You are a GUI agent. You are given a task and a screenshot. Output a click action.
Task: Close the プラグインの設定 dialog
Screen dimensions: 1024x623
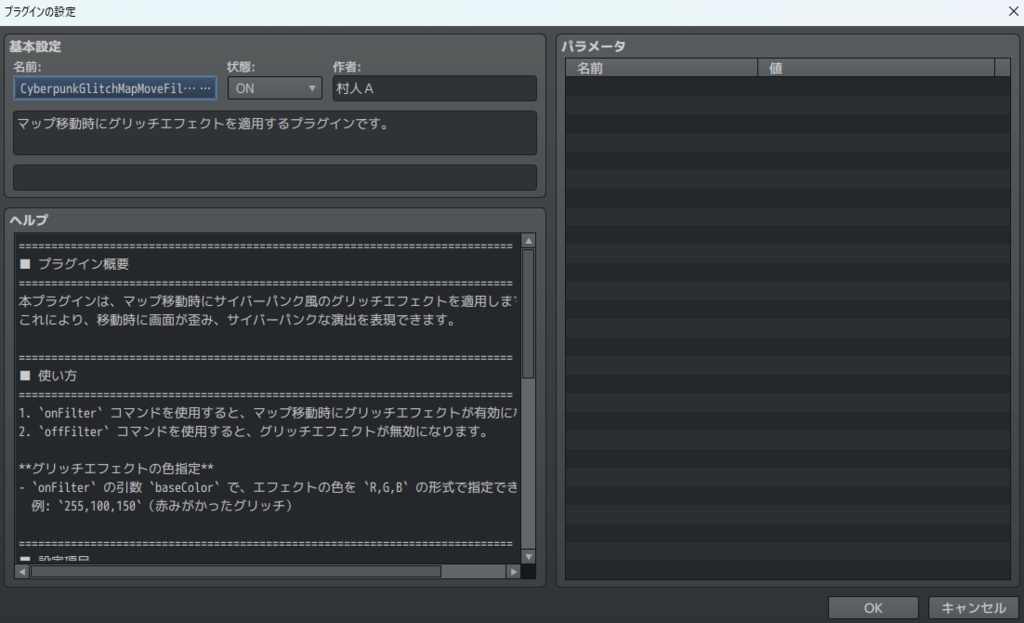1013,11
